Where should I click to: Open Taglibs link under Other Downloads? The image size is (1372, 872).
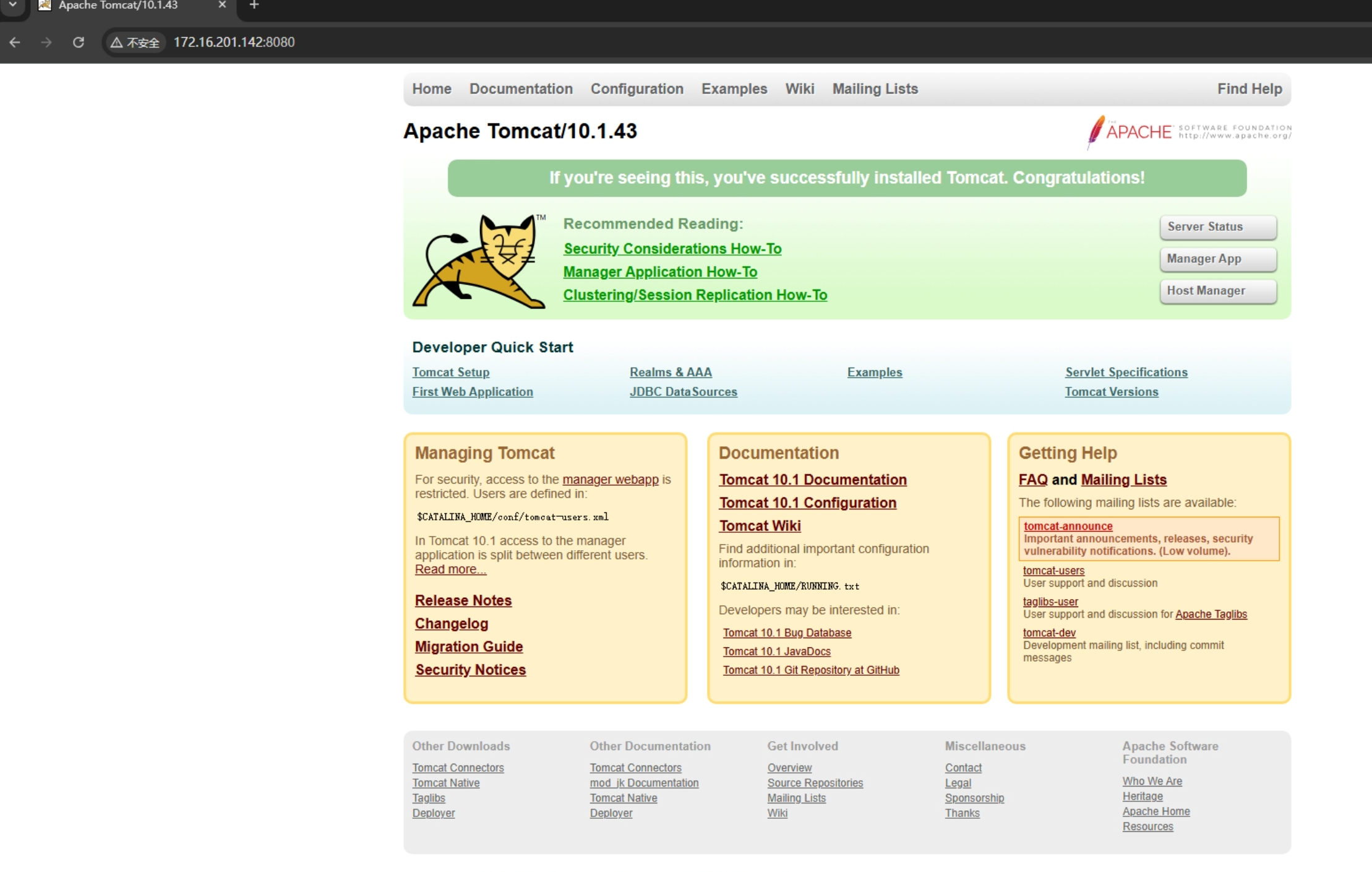(x=429, y=798)
